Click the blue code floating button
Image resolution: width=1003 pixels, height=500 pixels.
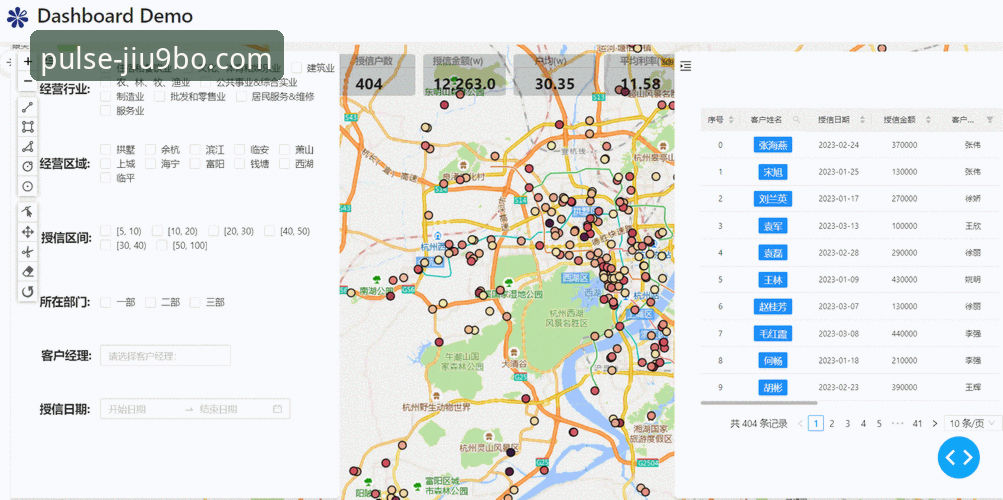coord(958,457)
